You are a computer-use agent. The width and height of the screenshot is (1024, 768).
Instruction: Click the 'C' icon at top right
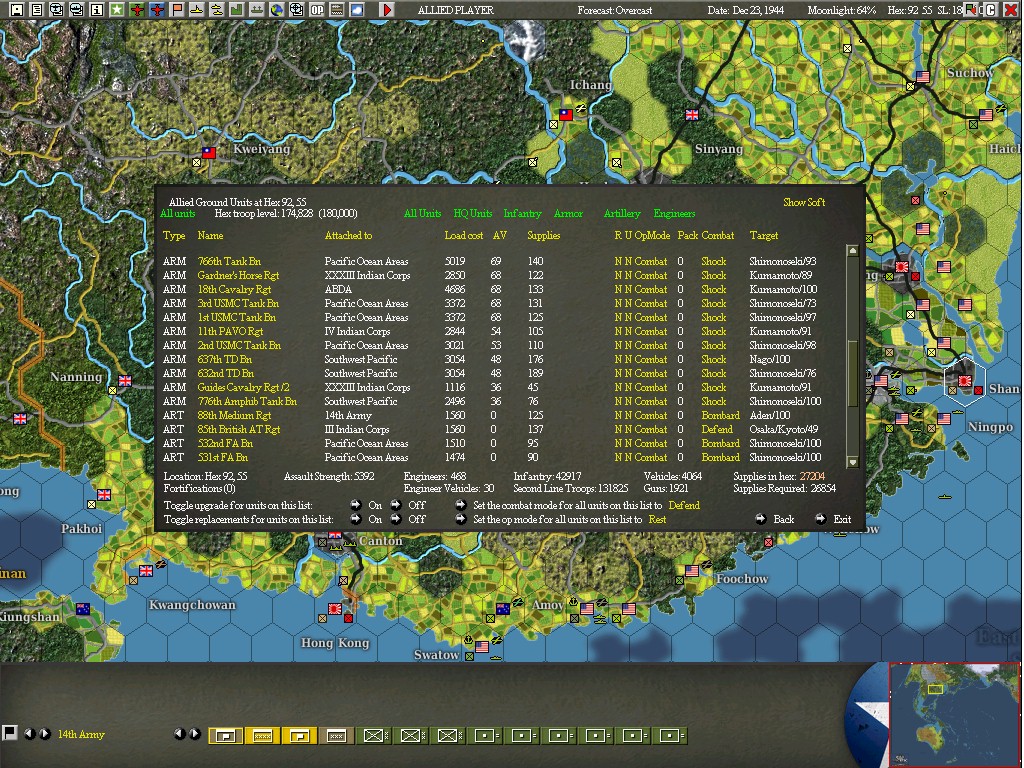click(x=991, y=9)
